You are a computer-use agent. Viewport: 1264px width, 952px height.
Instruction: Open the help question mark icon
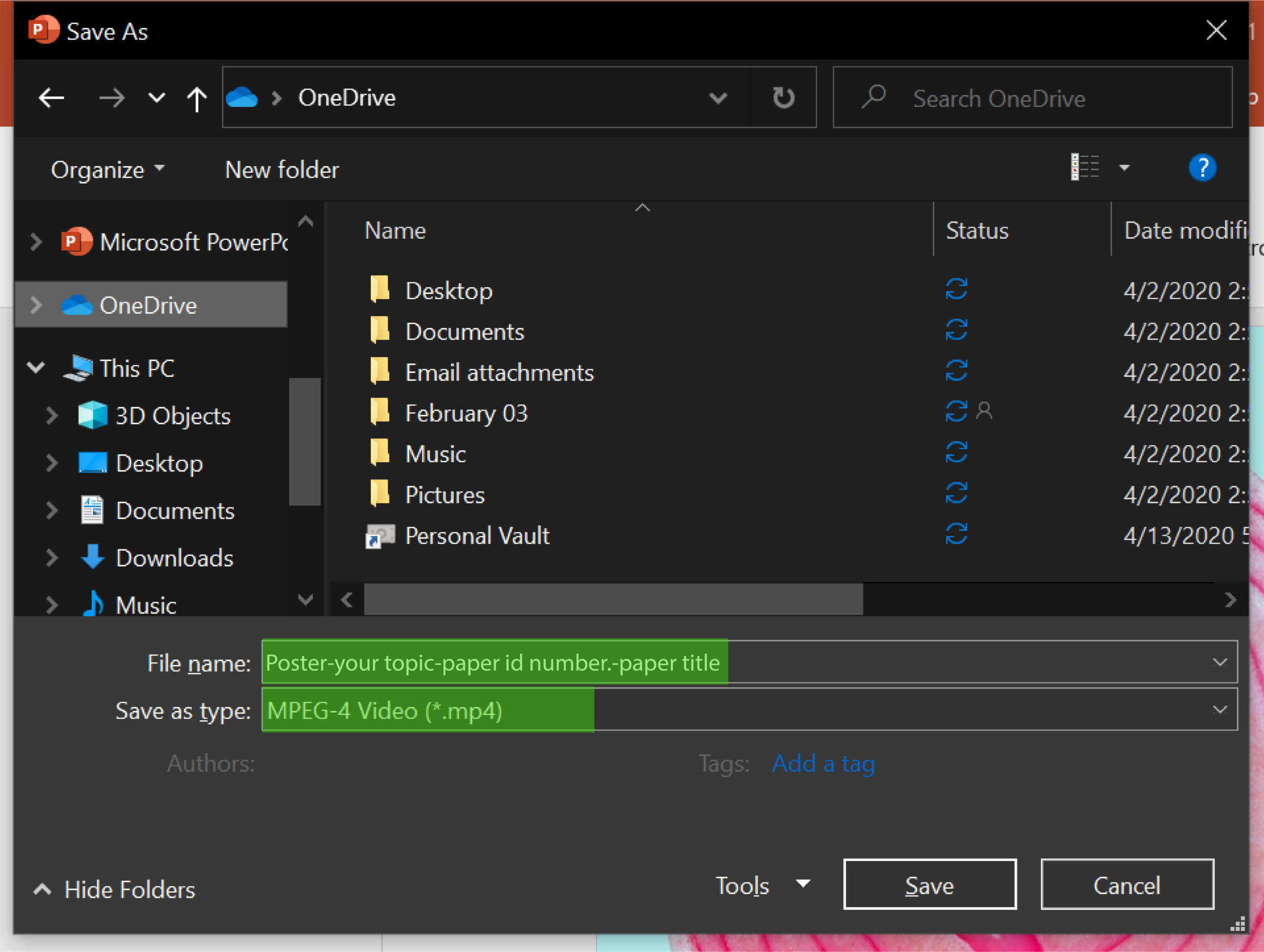click(1202, 168)
